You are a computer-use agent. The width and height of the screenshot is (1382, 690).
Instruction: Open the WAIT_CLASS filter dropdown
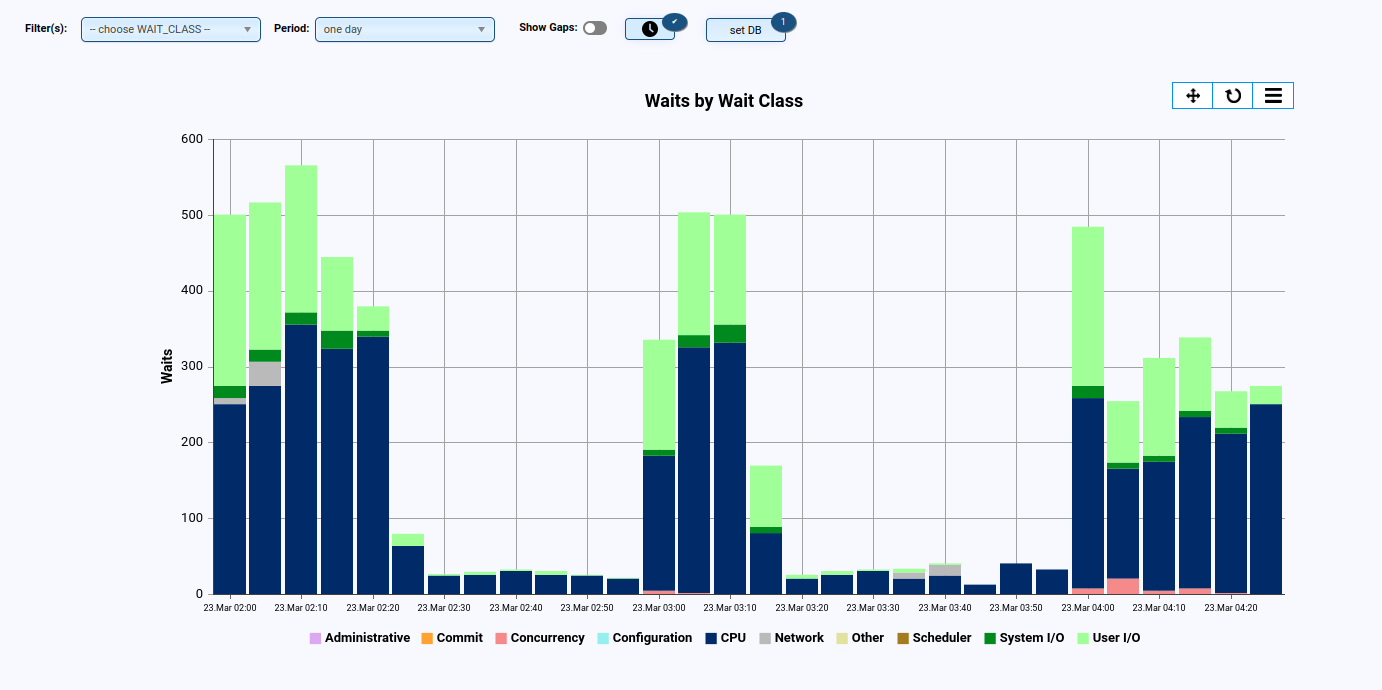tap(170, 29)
